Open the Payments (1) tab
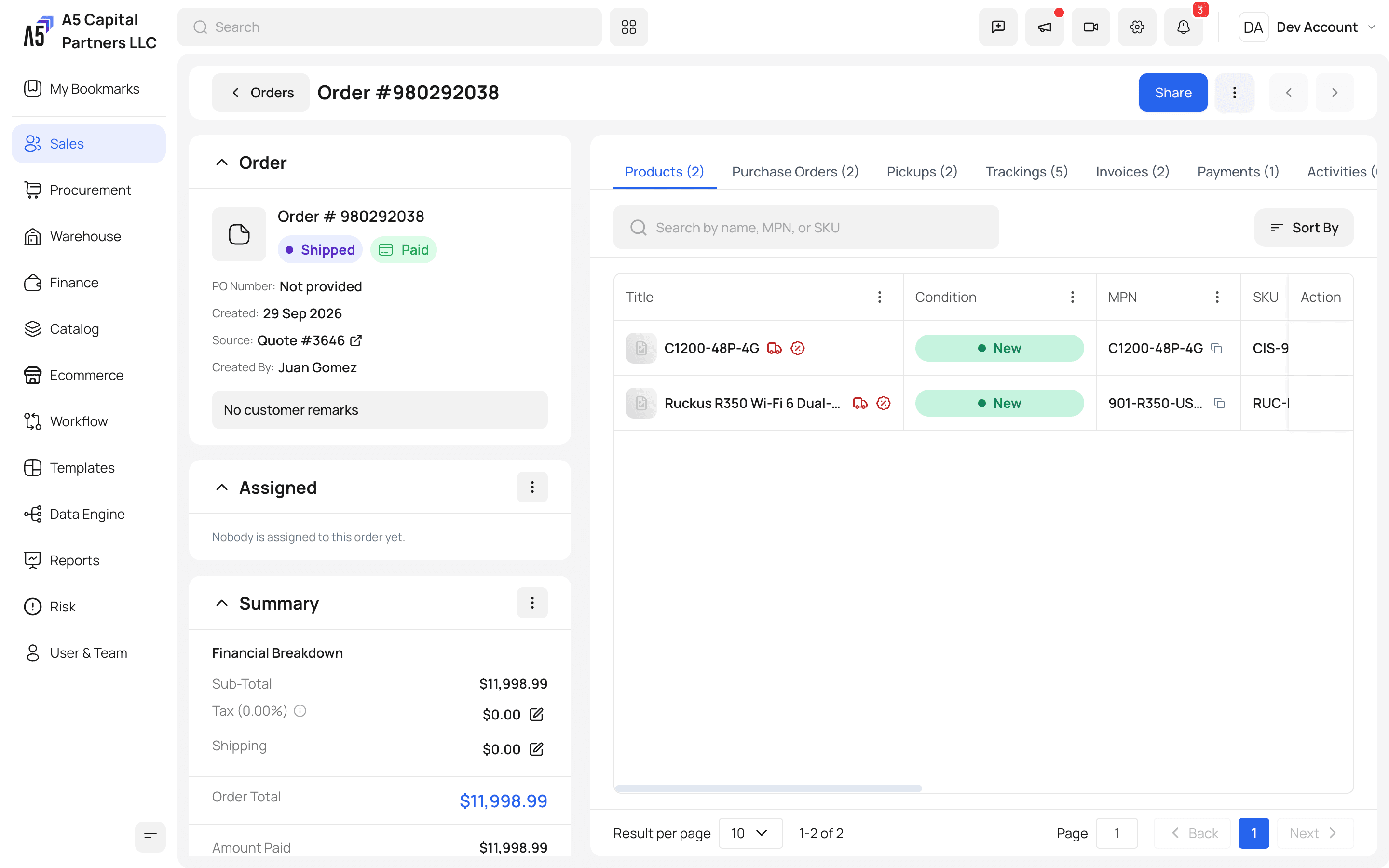Screen dimensions: 1389x868 (x=1238, y=172)
